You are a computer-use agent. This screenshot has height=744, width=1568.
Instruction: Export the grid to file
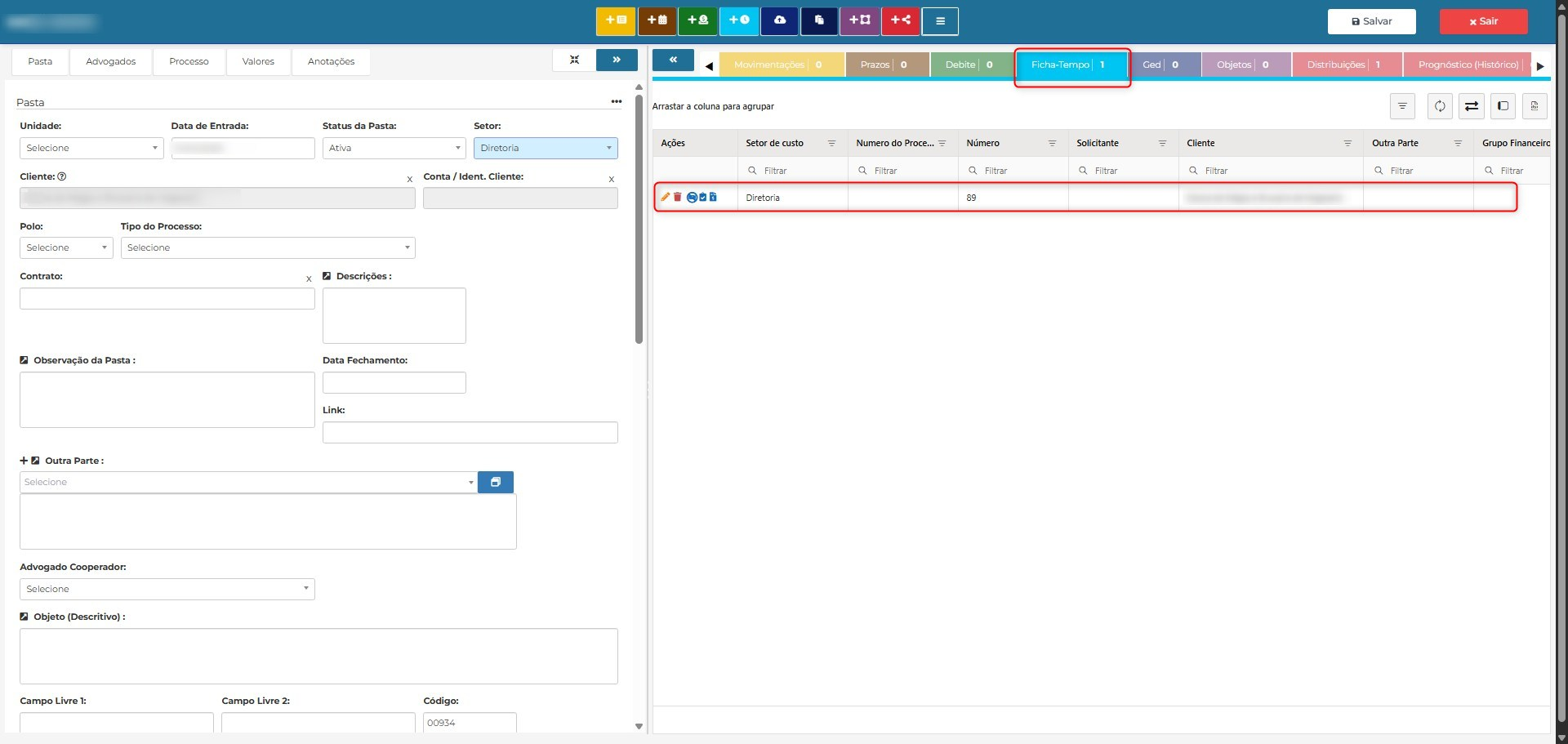point(1535,106)
